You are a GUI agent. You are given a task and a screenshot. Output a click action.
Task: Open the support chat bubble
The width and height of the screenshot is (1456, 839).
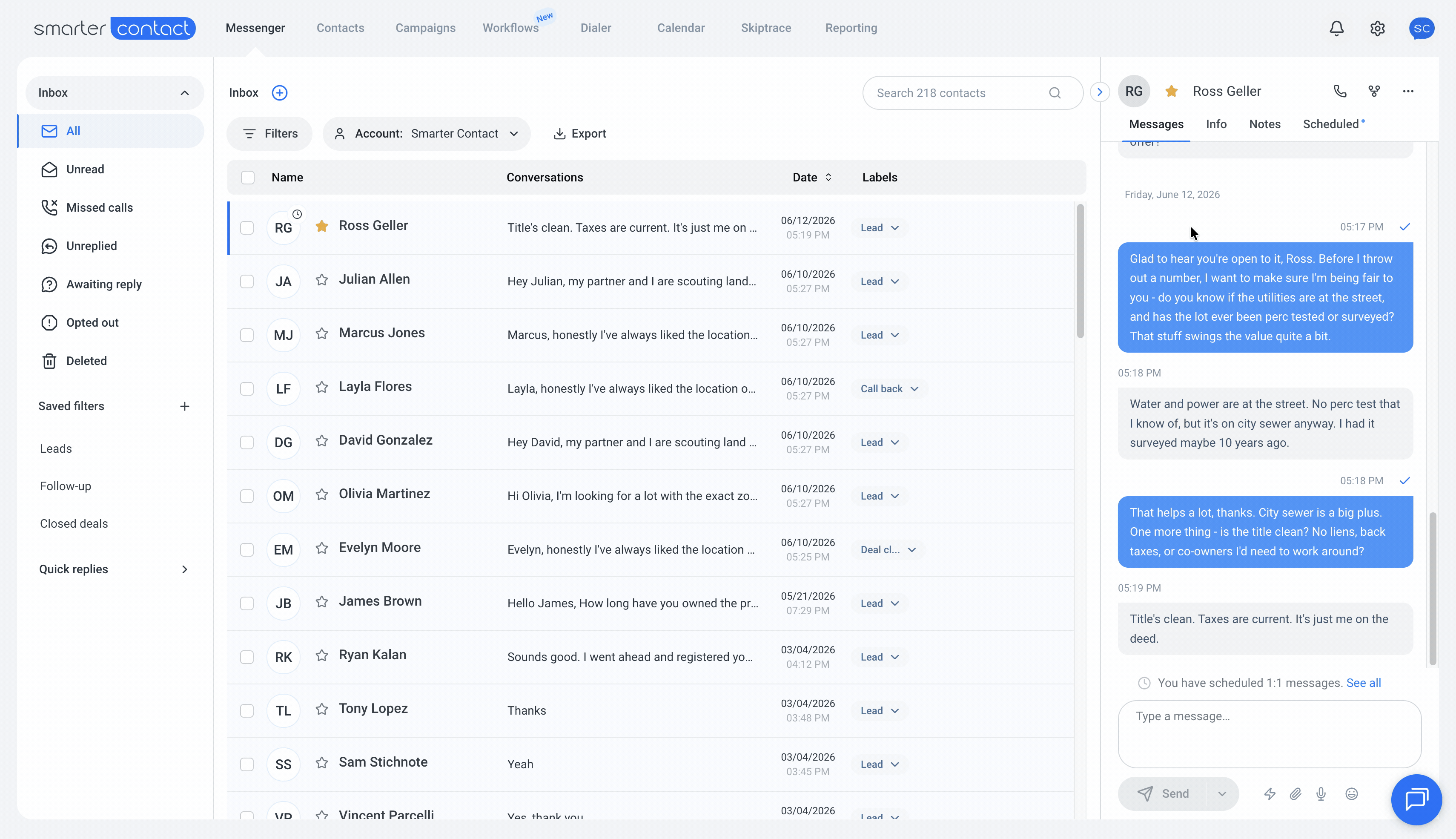point(1416,800)
